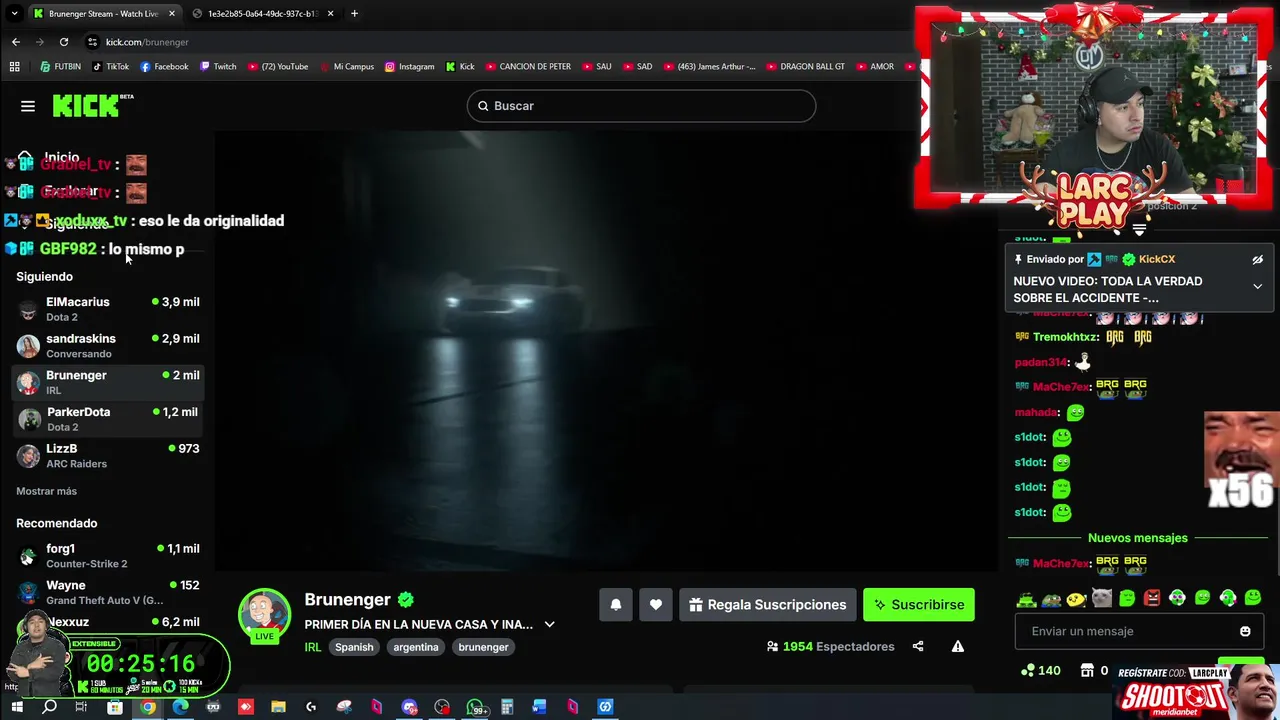Reload the page in Chrome
The height and width of the screenshot is (720, 1280).
pos(64,42)
